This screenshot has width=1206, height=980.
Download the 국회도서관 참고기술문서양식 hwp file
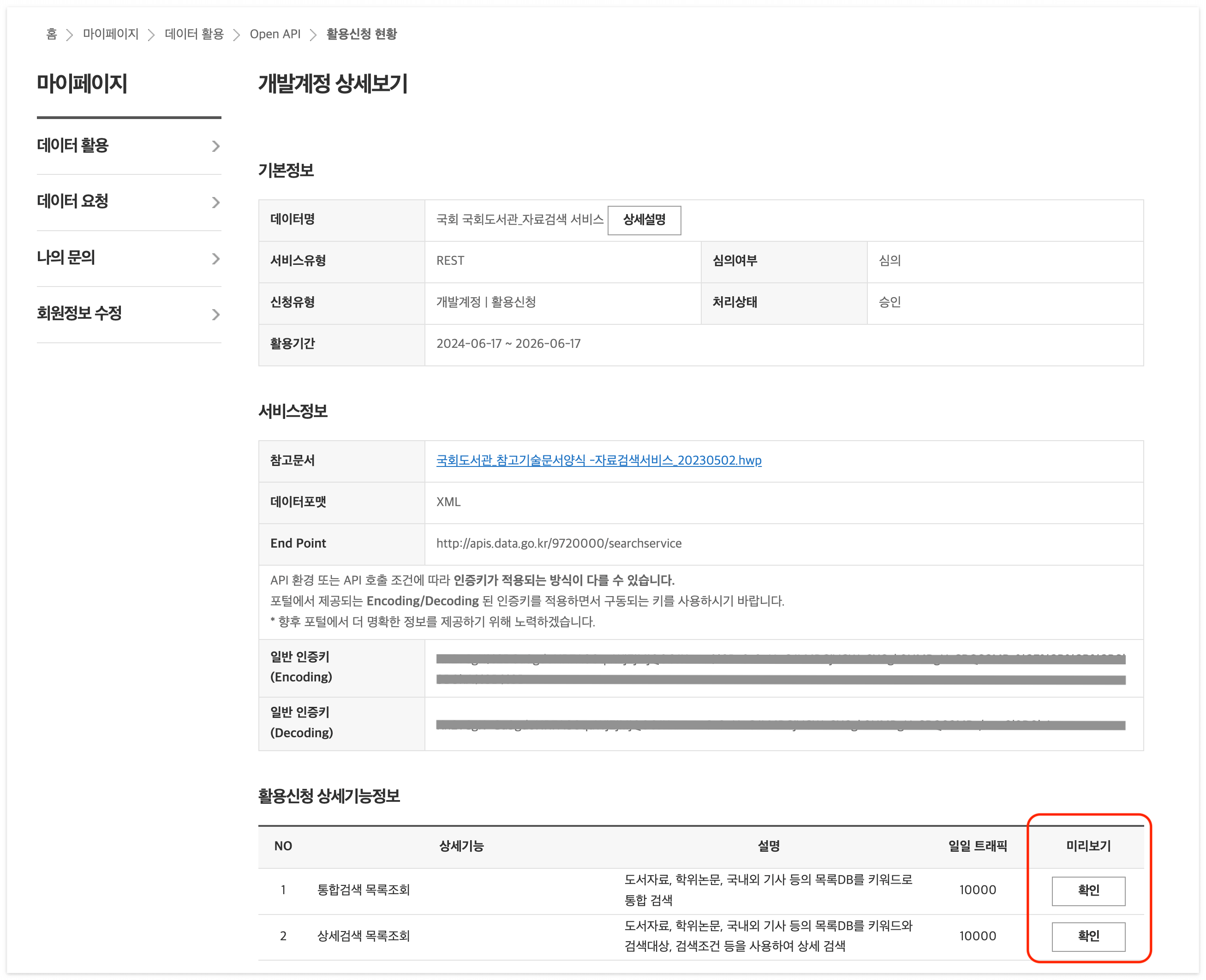pos(599,460)
